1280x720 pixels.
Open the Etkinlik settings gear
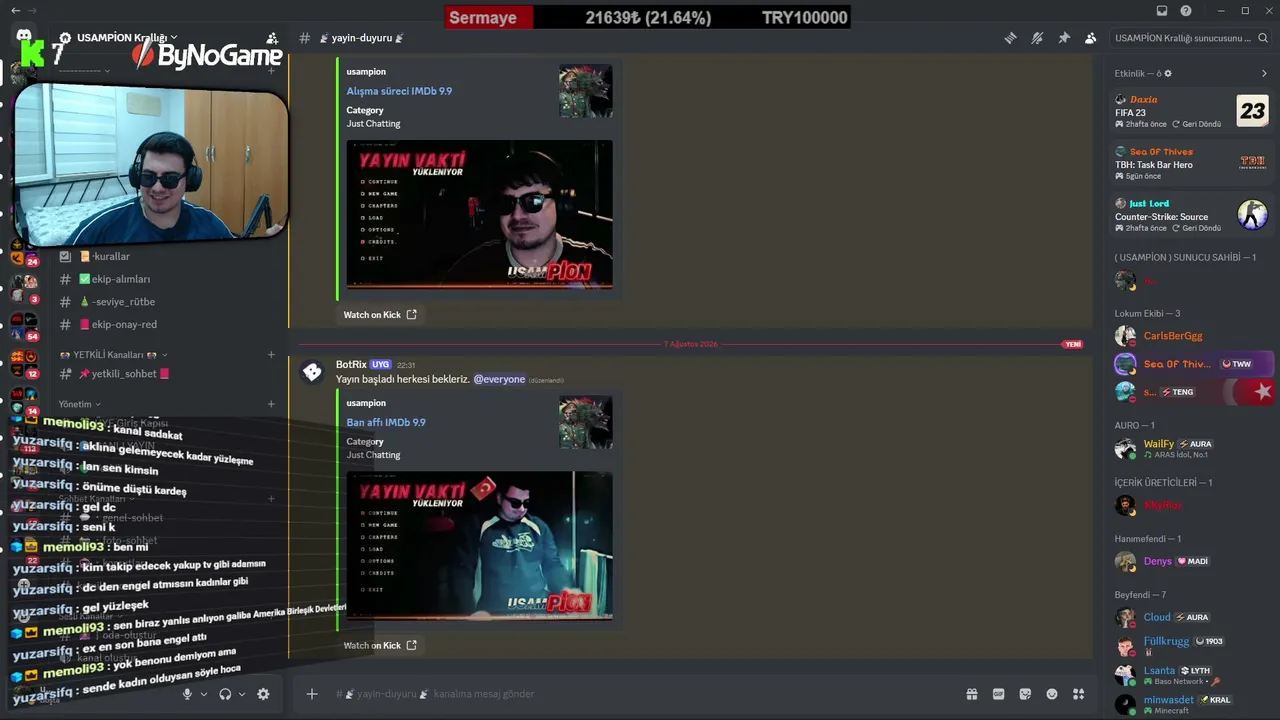(x=1168, y=73)
